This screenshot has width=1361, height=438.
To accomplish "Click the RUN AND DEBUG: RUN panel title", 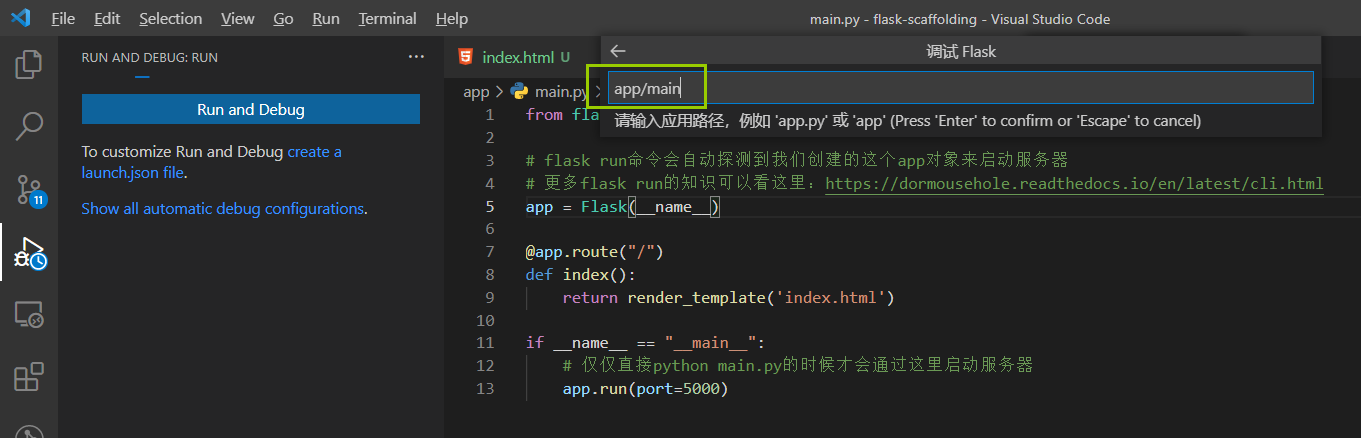I will tap(150, 57).
